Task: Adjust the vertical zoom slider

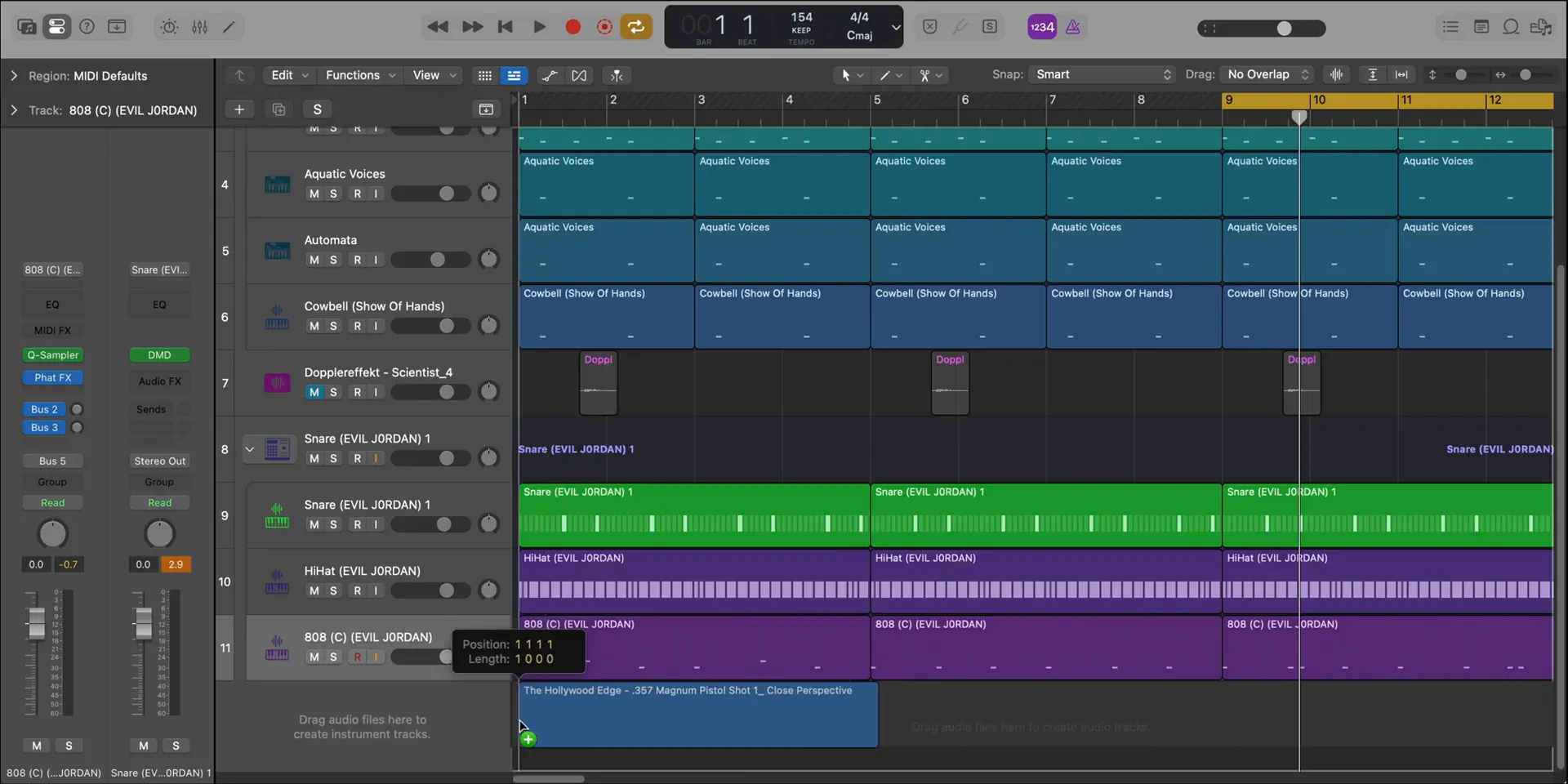Action: (1461, 74)
